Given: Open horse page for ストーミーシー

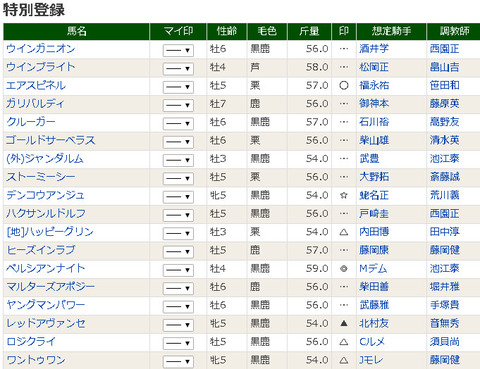Looking at the screenshot, I should click(41, 177).
